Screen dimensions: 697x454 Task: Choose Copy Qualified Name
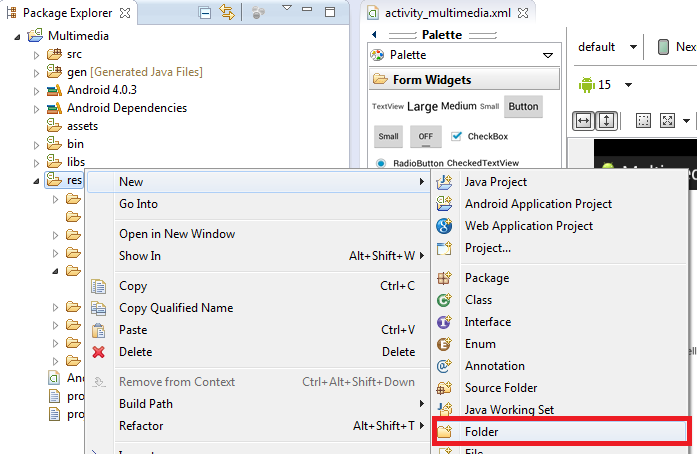[x=257, y=308]
